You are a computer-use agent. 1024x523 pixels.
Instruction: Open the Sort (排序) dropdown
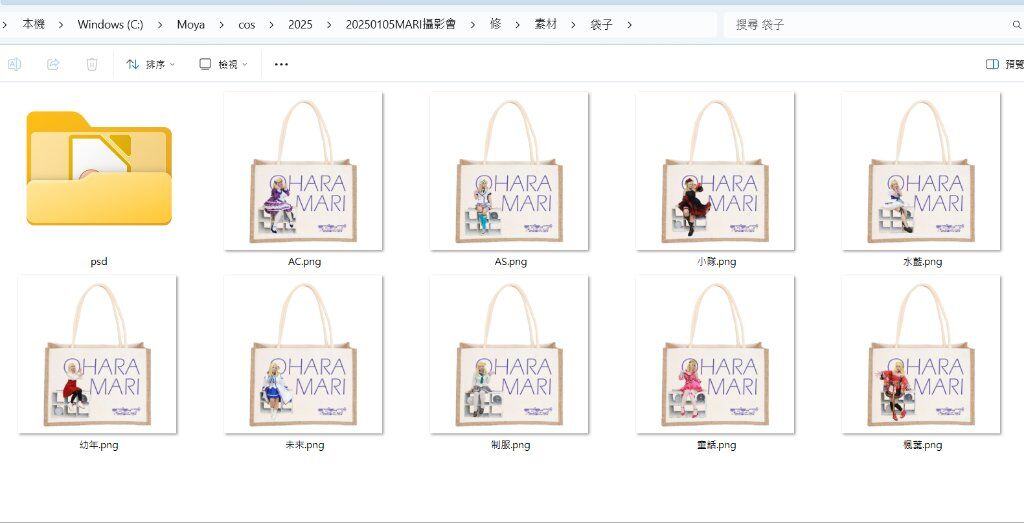coord(150,64)
